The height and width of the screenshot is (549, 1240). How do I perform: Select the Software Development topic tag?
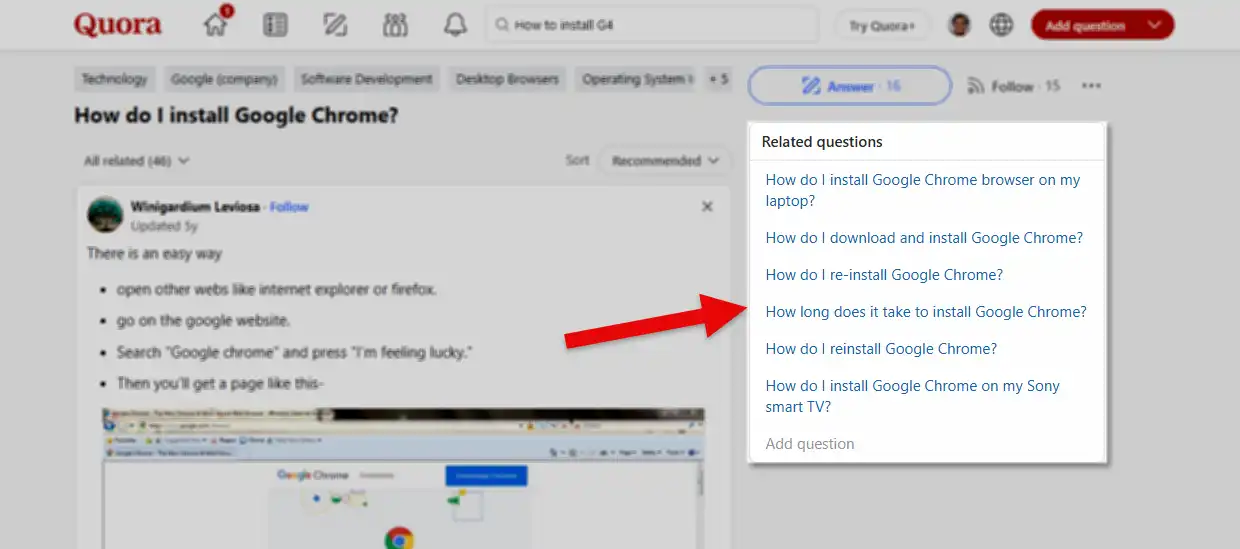click(367, 79)
